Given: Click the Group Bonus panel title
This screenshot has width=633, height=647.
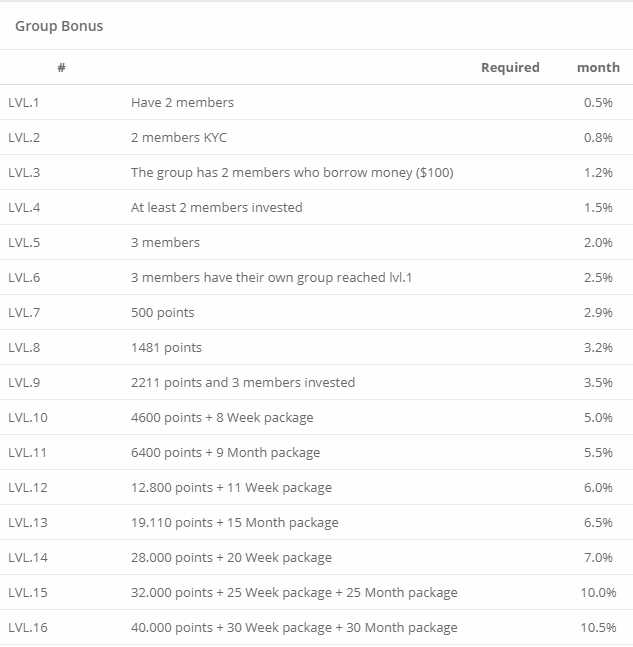Looking at the screenshot, I should pyautogui.click(x=59, y=26).
